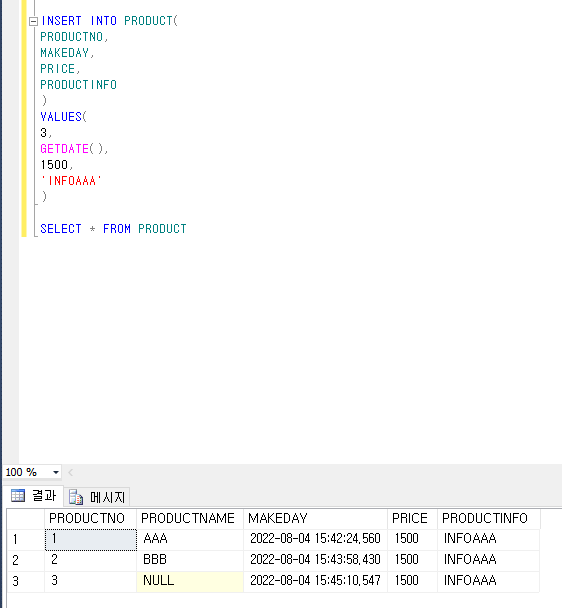Click the PRODUCTNO column header
This screenshot has height=608, width=562.
(x=90, y=518)
